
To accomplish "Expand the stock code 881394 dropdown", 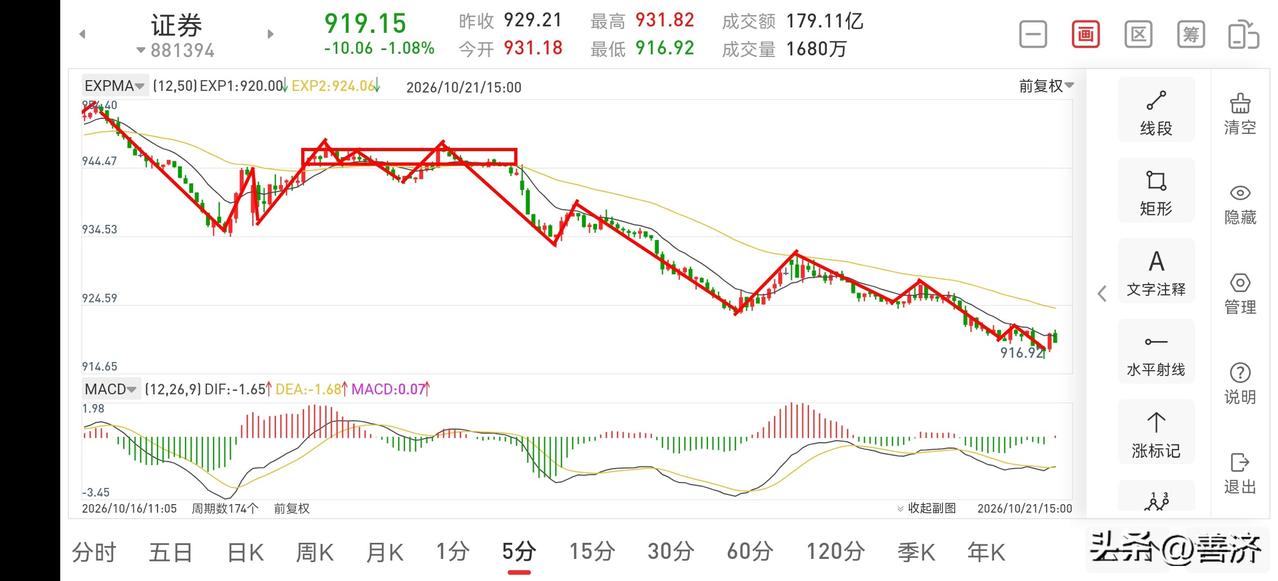I will 176,50.
